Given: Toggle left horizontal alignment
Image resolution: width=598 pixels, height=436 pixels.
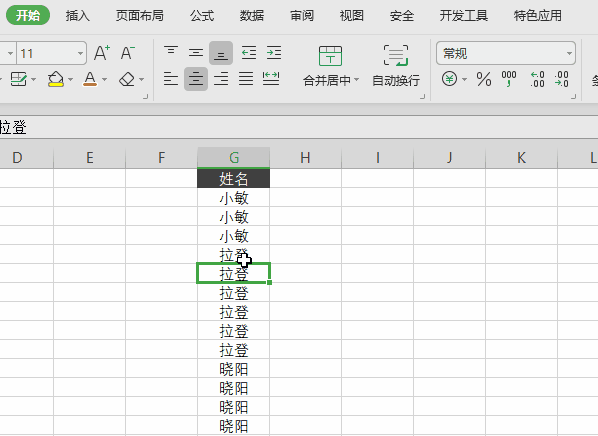Looking at the screenshot, I should pyautogui.click(x=171, y=79).
